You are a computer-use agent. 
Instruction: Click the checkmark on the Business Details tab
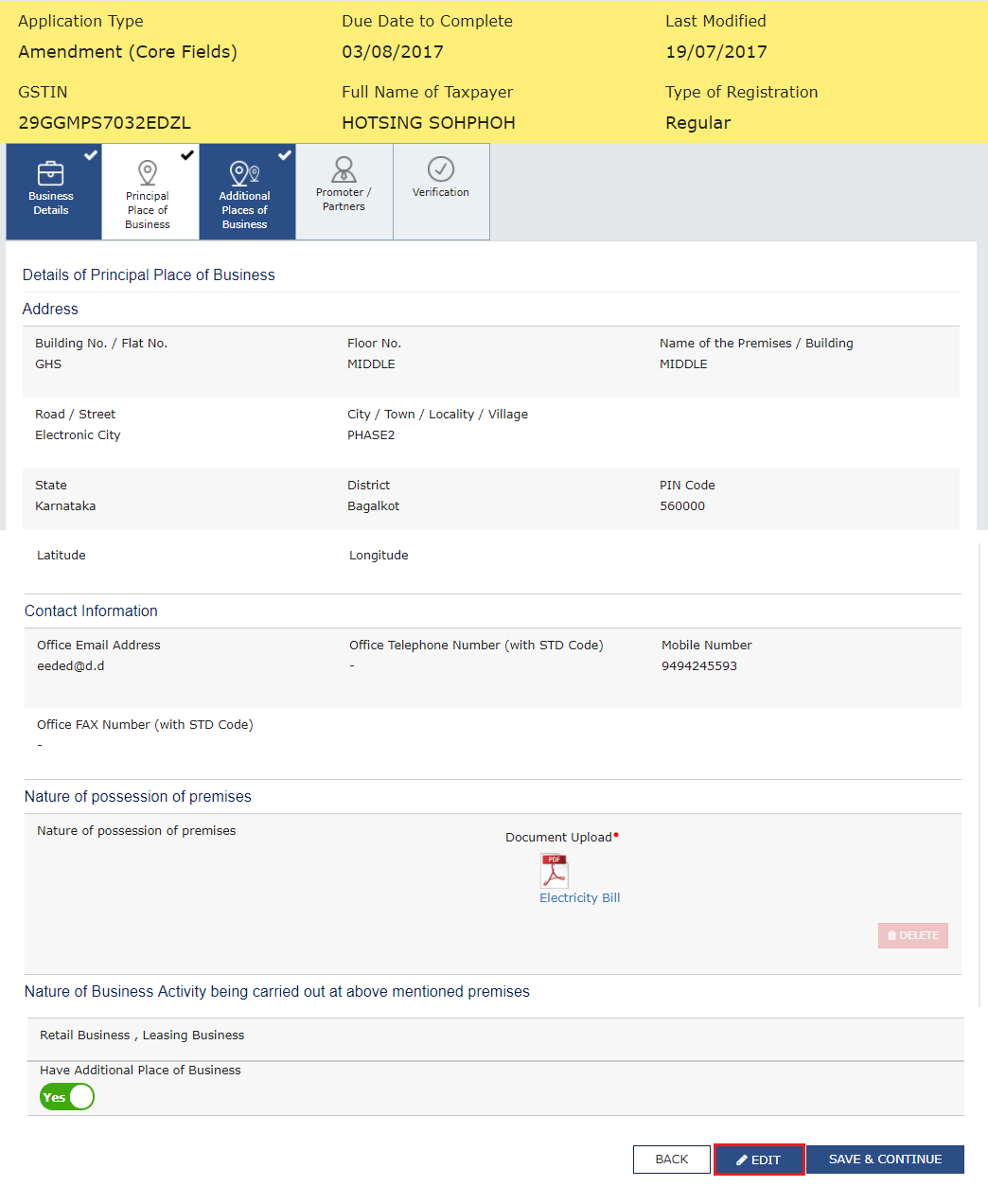91,154
